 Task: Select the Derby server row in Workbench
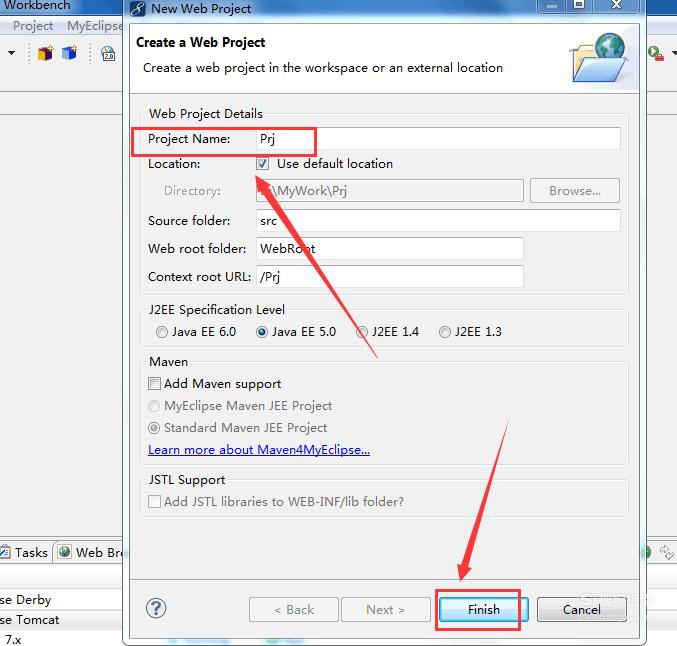61,599
